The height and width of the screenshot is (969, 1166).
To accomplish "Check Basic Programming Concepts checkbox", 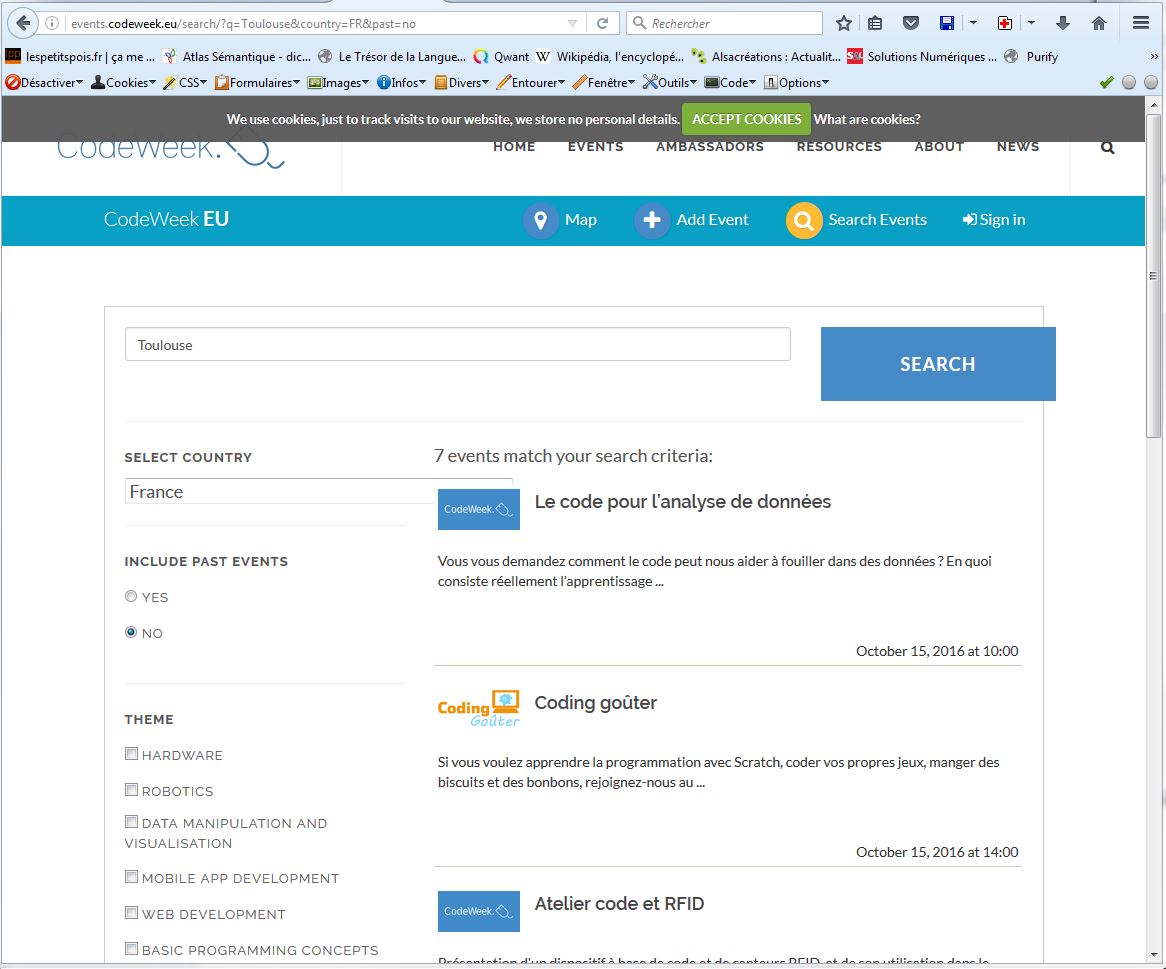I will click(x=132, y=948).
